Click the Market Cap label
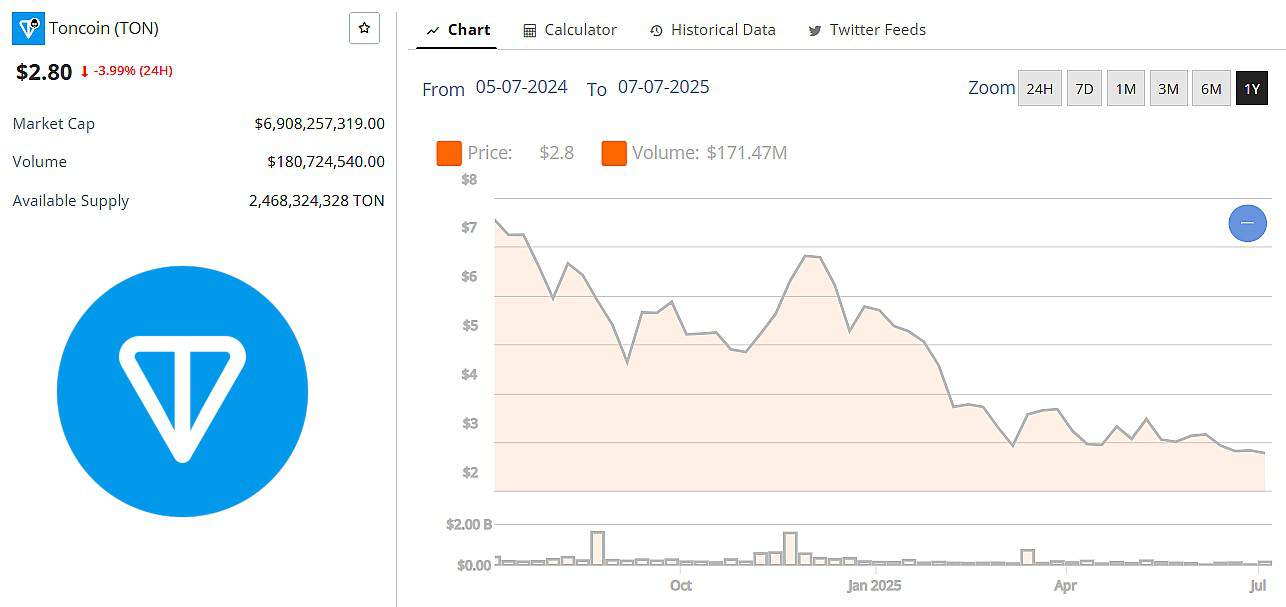This screenshot has width=1286, height=607. pos(54,124)
